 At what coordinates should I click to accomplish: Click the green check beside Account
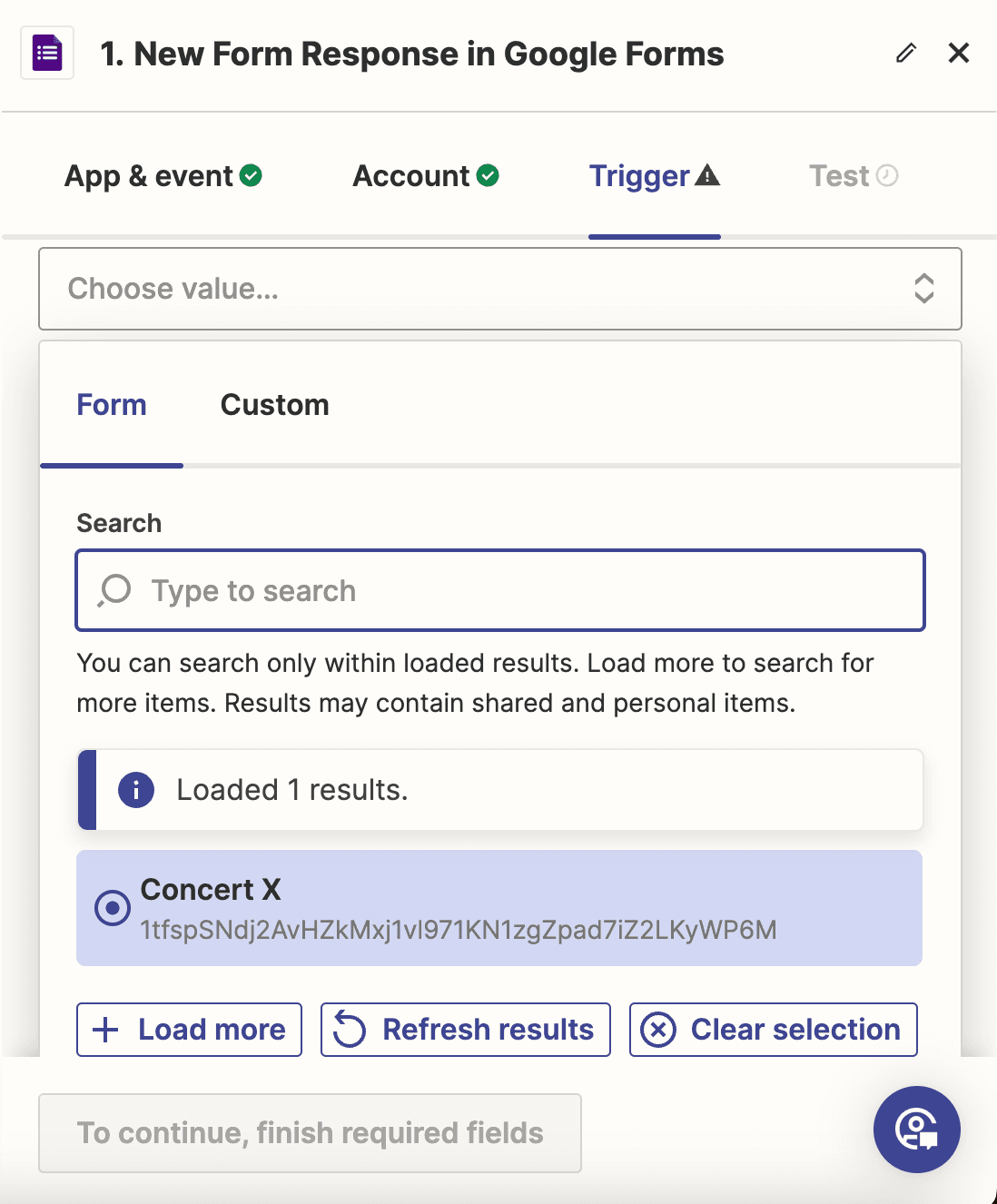(x=488, y=175)
